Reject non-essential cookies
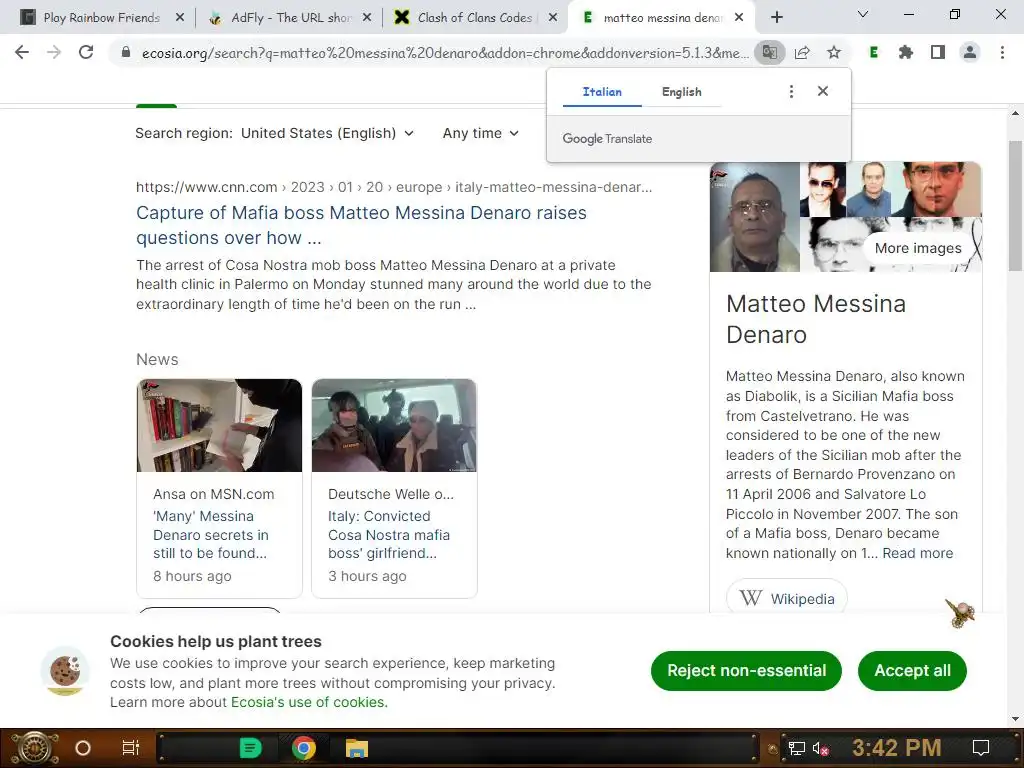The height and width of the screenshot is (768, 1024). [x=746, y=671]
